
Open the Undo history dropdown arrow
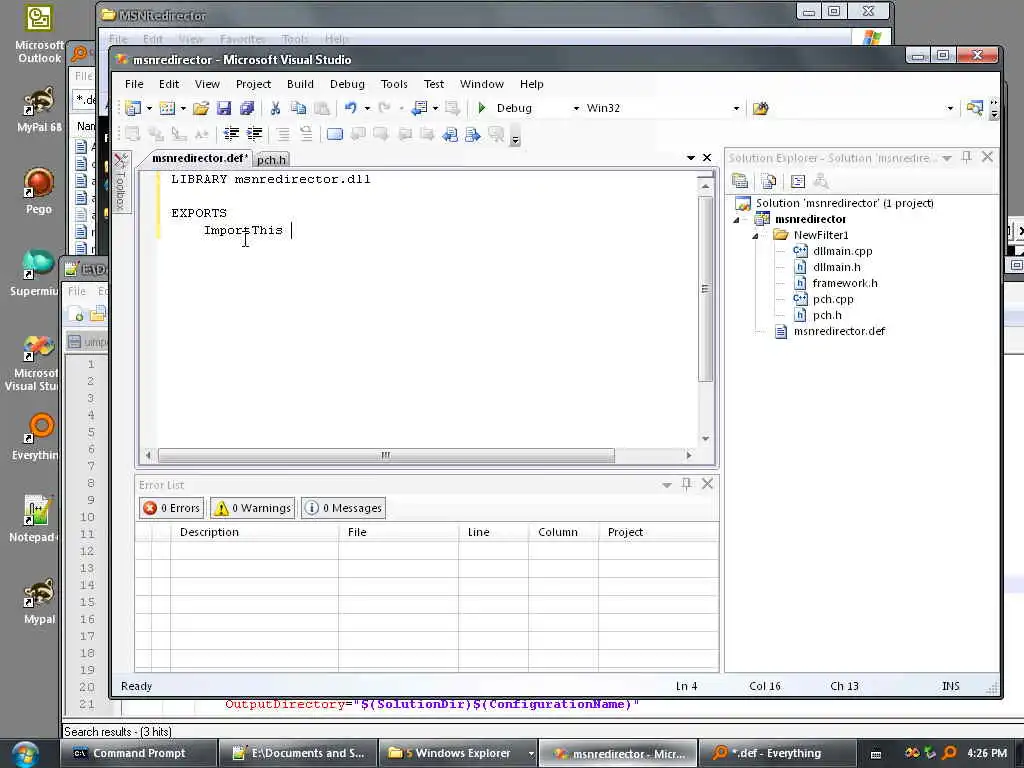[367, 108]
